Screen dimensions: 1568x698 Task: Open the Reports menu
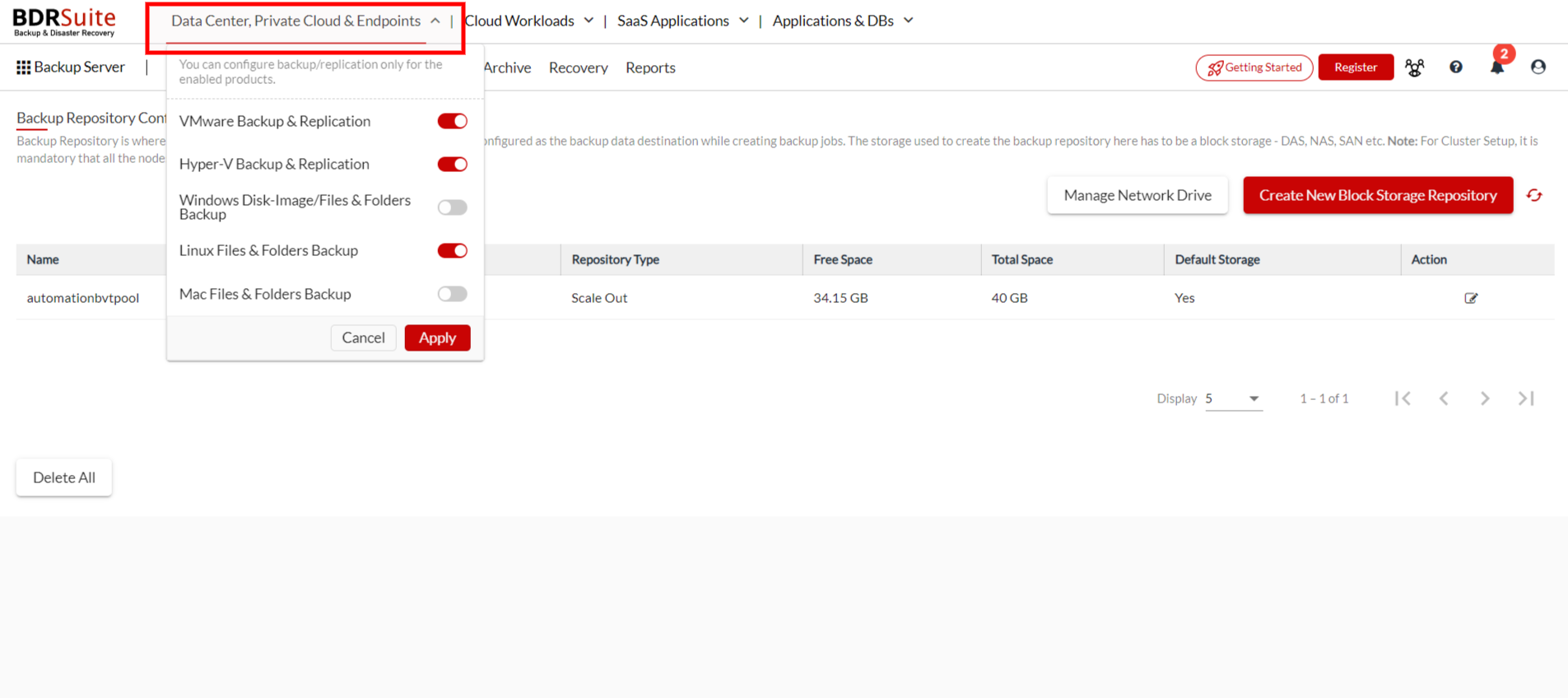coord(650,67)
